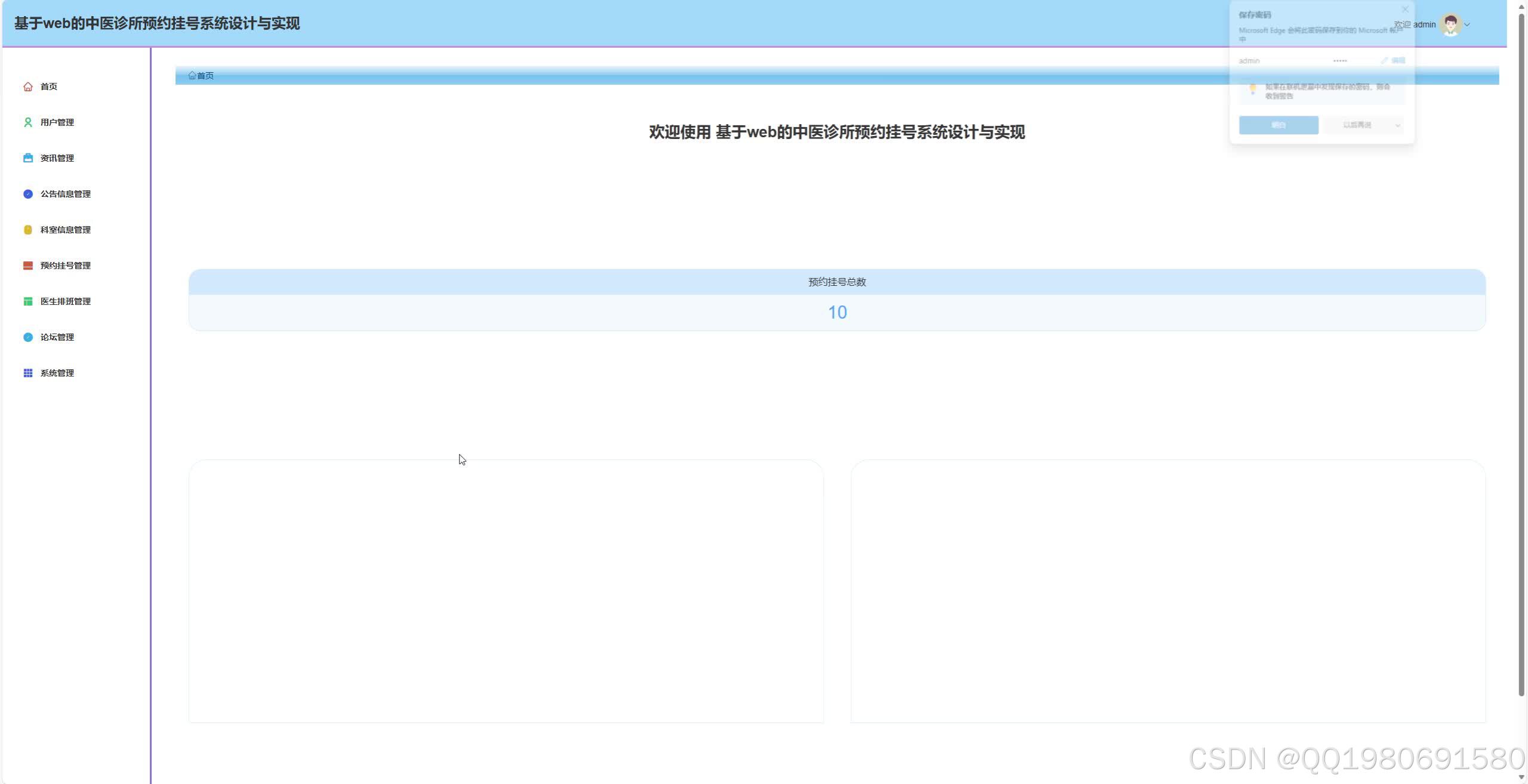Image resolution: width=1528 pixels, height=784 pixels.
Task: Click the green user icon for 用户管理
Action: coord(27,122)
